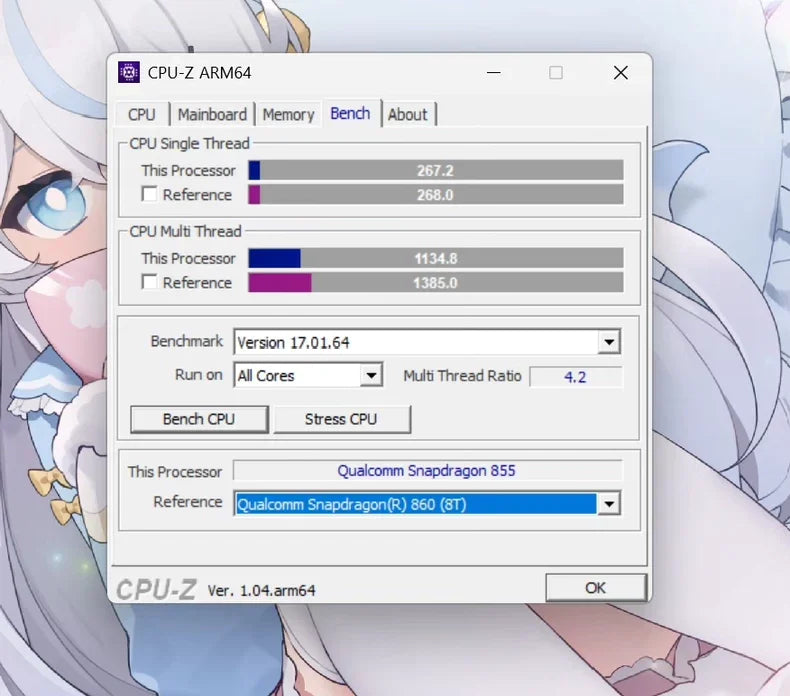Click single thread Reference bar 268.0
This screenshot has width=790, height=696.
pyautogui.click(x=436, y=195)
